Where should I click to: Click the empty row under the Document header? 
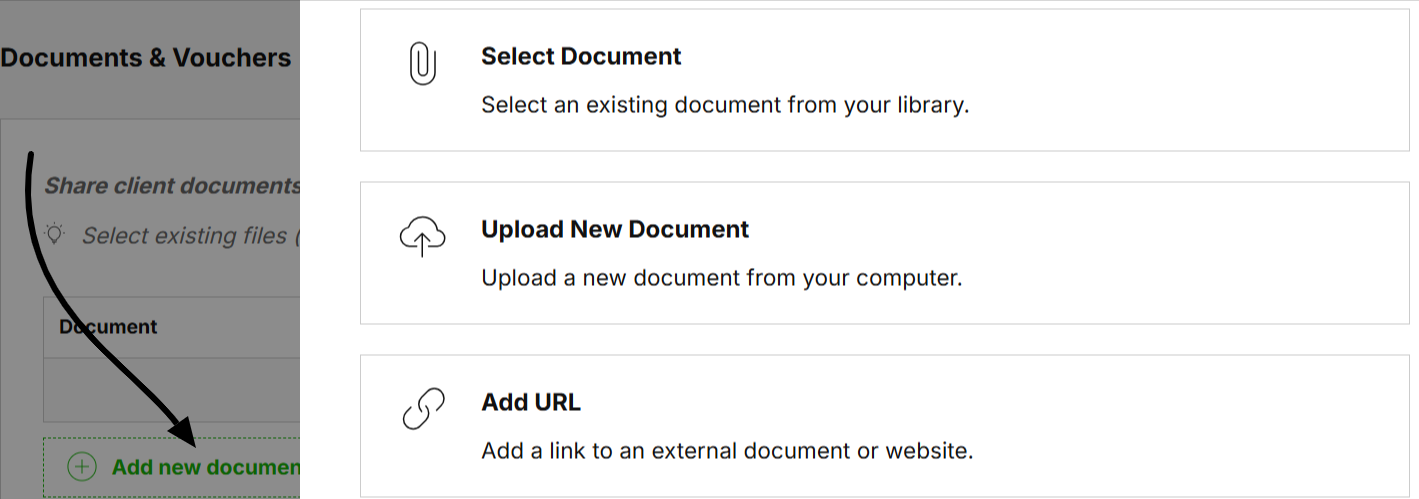click(170, 390)
